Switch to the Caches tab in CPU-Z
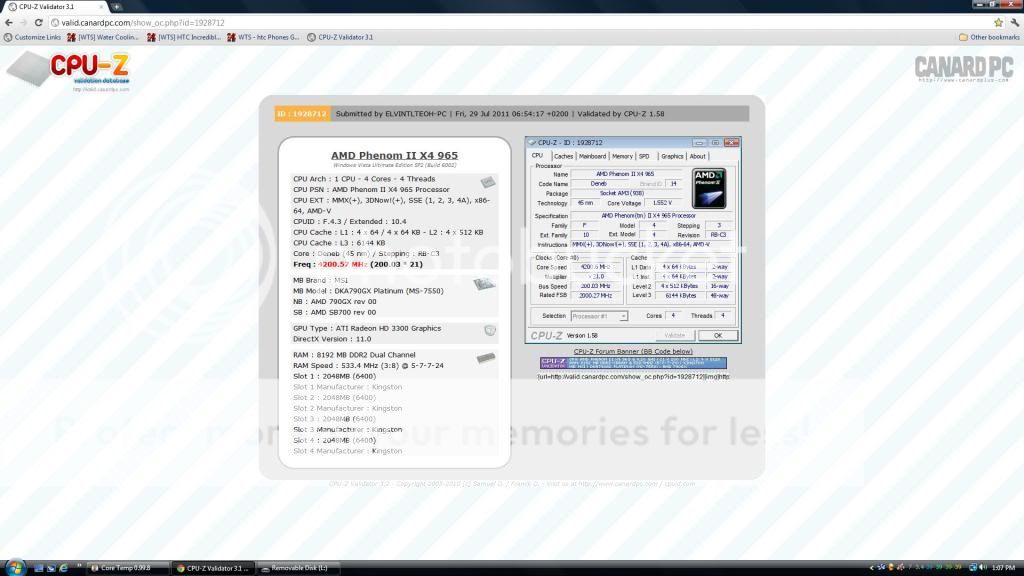This screenshot has height=576, width=1024. (563, 156)
